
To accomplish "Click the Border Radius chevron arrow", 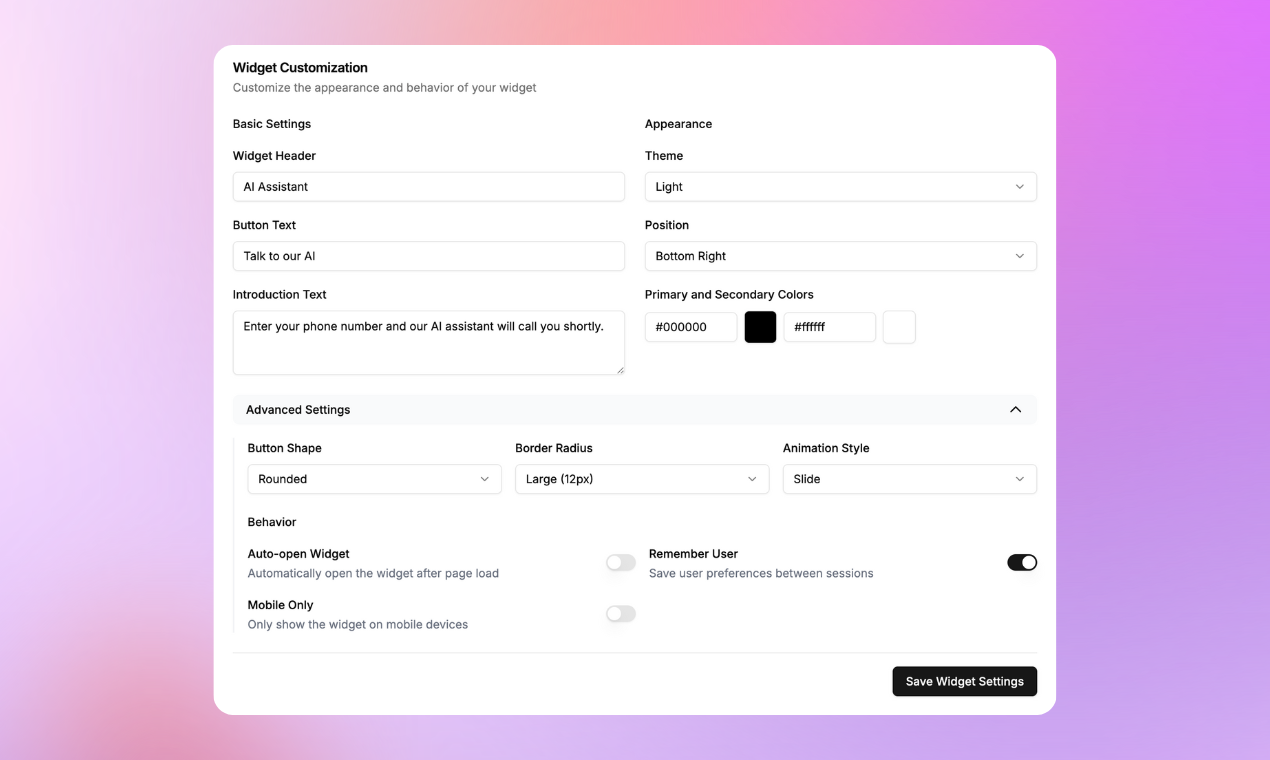I will [x=752, y=479].
